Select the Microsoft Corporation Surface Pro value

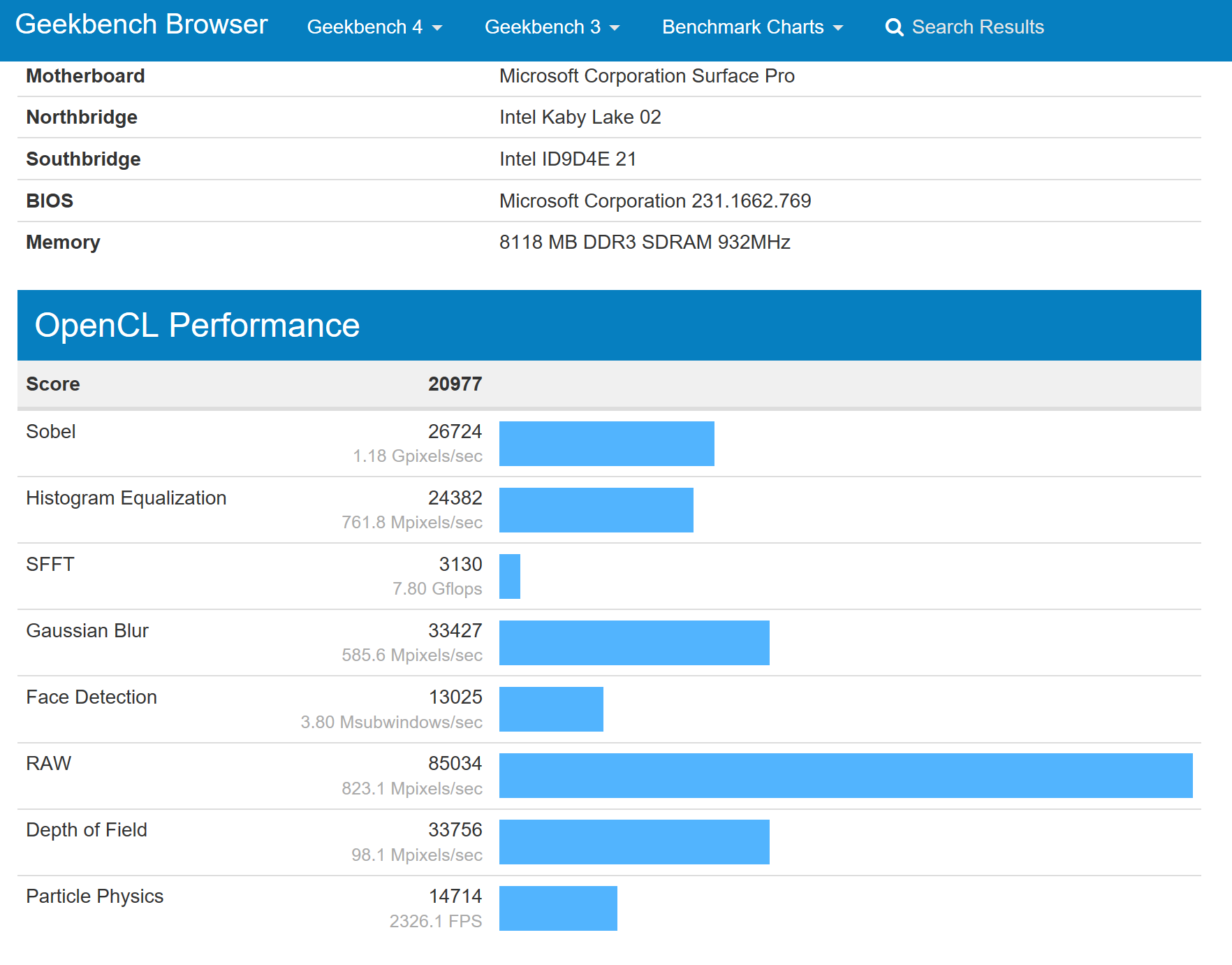pos(647,75)
